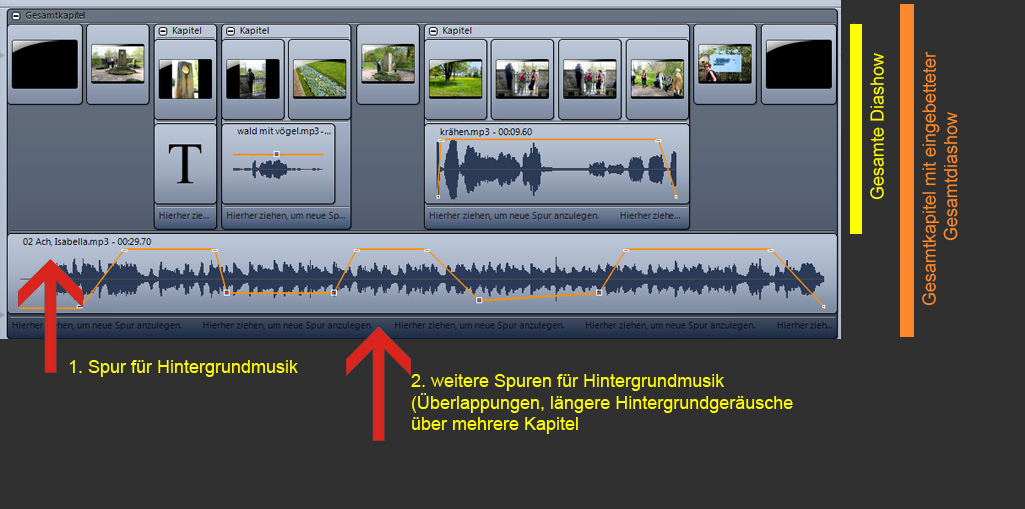Select the slide thumbnail showing the blue sign
This screenshot has height=509, width=1025.
click(x=724, y=65)
